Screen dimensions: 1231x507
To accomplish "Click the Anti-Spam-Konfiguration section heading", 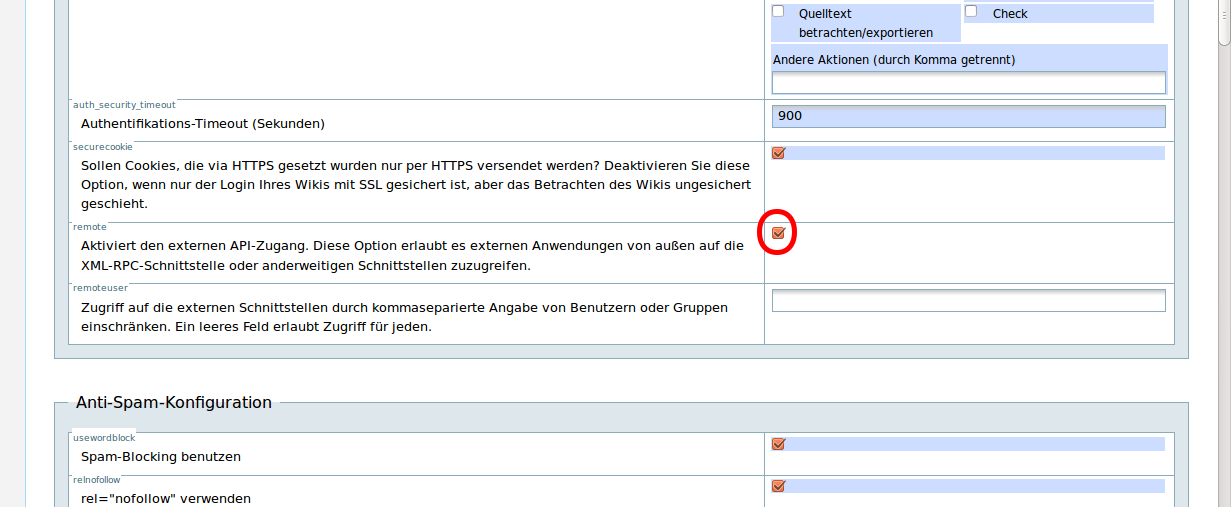I will (174, 403).
